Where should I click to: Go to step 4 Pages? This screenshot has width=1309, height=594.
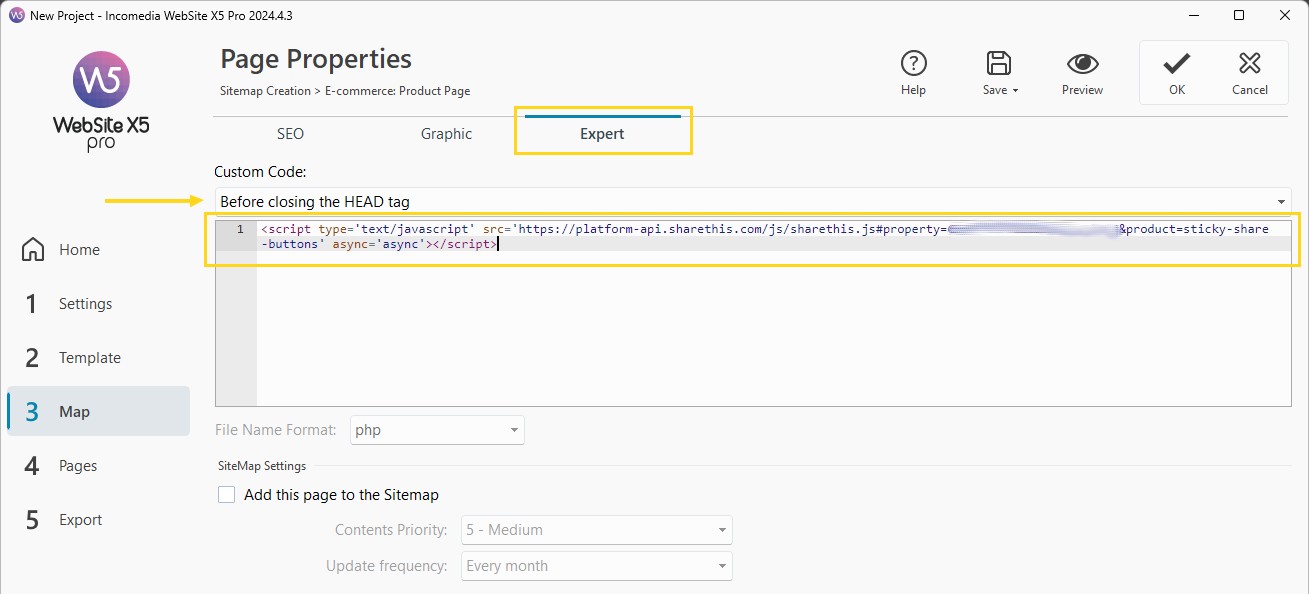click(x=98, y=466)
